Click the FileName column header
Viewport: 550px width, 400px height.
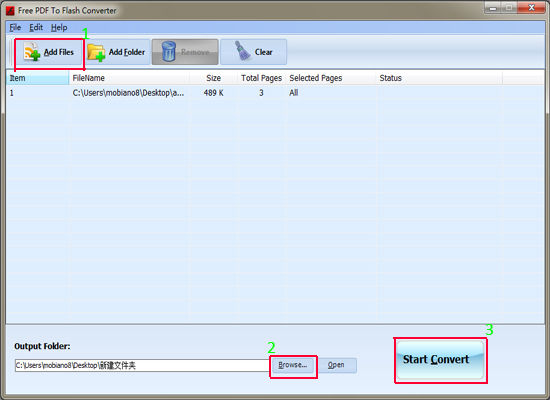(129, 78)
